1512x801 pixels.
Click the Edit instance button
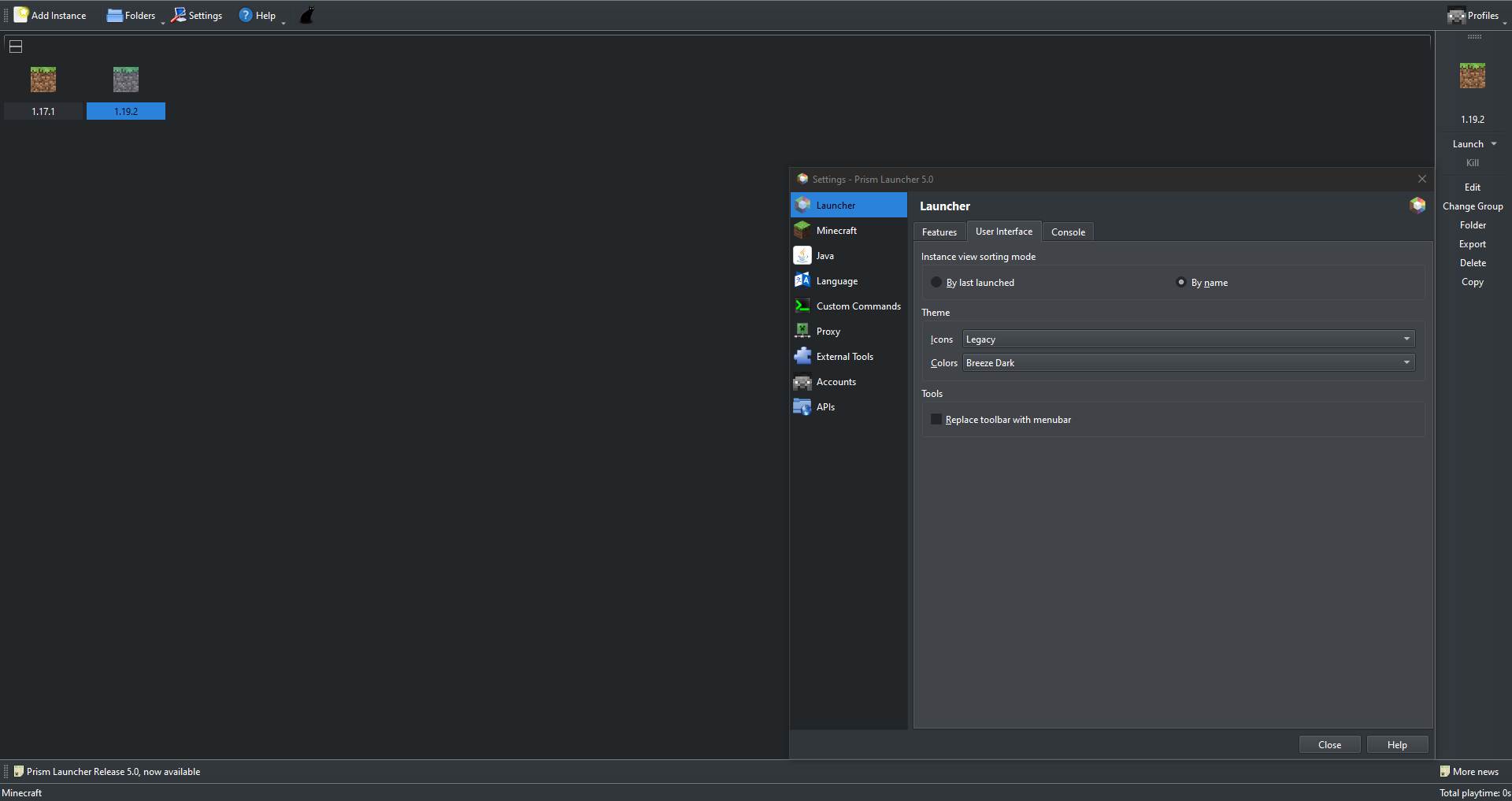[1473, 187]
